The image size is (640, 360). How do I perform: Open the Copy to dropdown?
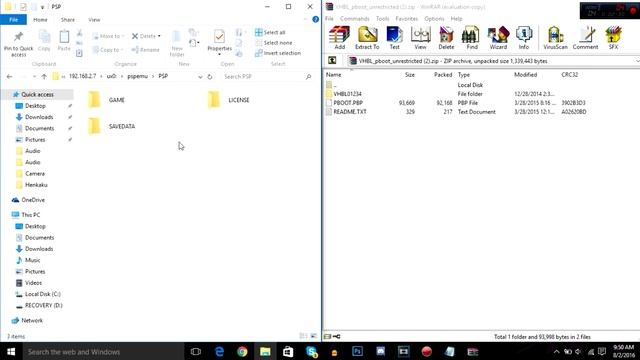pyautogui.click(x=108, y=50)
